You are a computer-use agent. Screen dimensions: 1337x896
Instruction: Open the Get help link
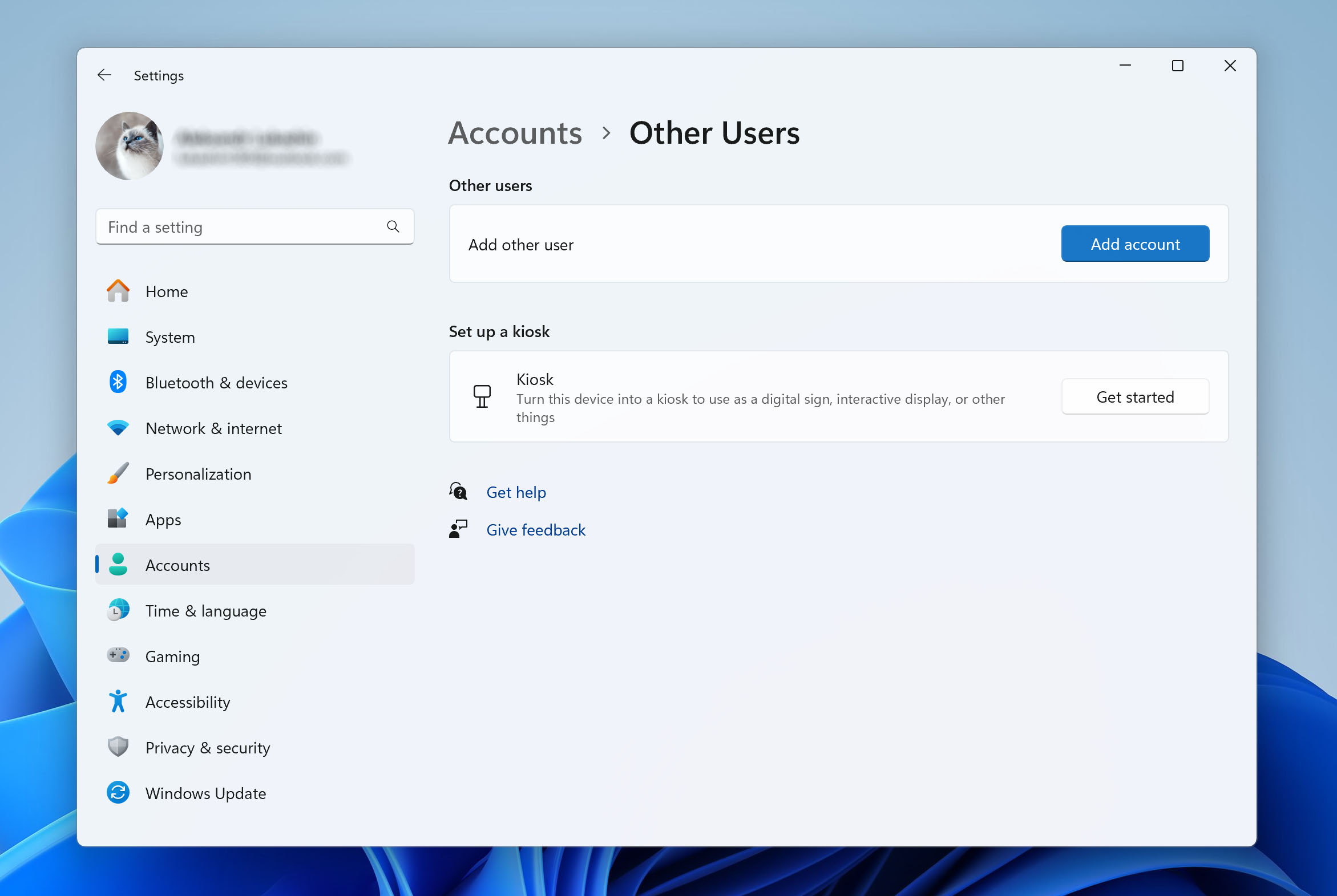point(516,492)
